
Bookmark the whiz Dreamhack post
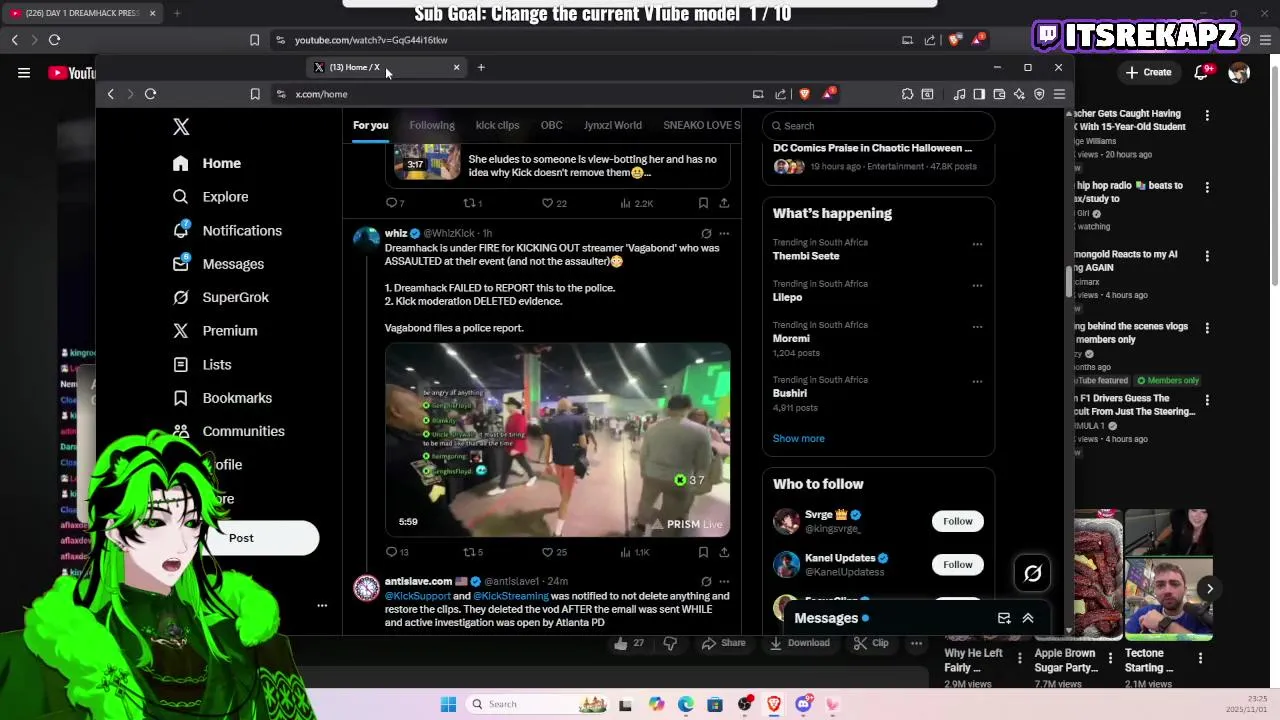tap(703, 552)
